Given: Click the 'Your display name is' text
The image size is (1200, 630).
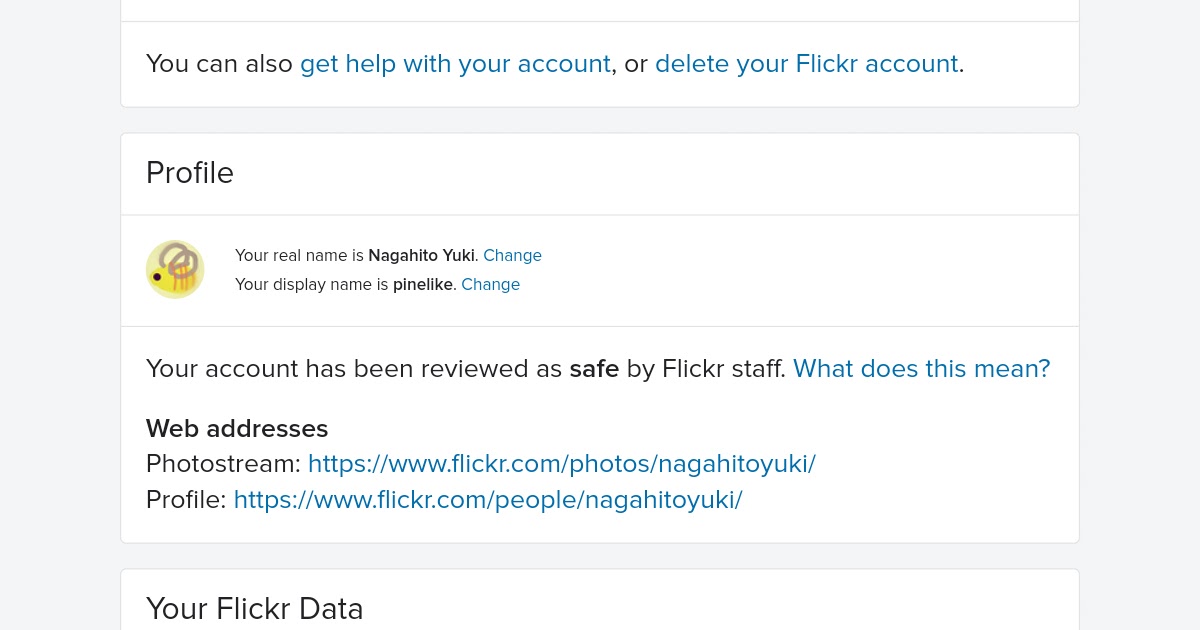Looking at the screenshot, I should tap(311, 284).
